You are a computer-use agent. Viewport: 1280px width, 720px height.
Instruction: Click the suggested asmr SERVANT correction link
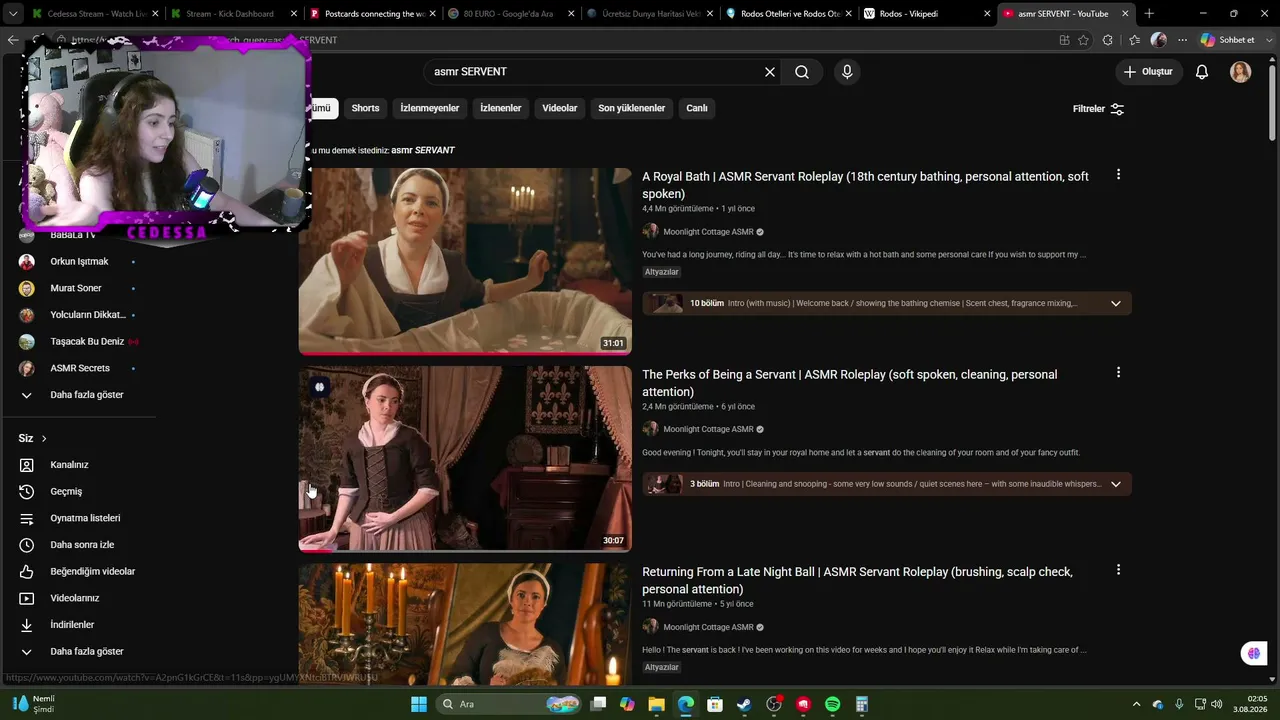click(423, 150)
